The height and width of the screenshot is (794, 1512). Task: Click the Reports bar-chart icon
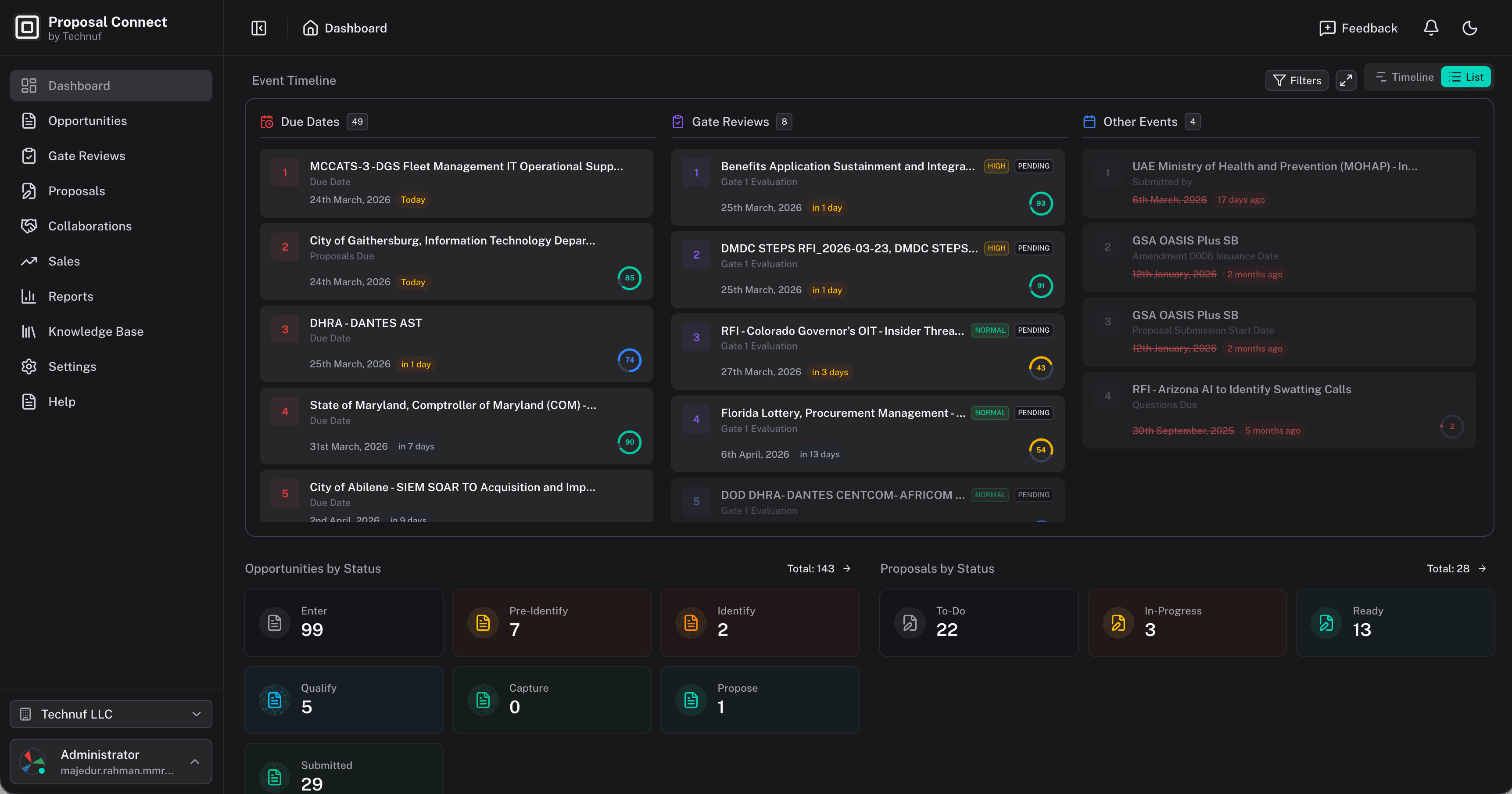[x=30, y=296]
